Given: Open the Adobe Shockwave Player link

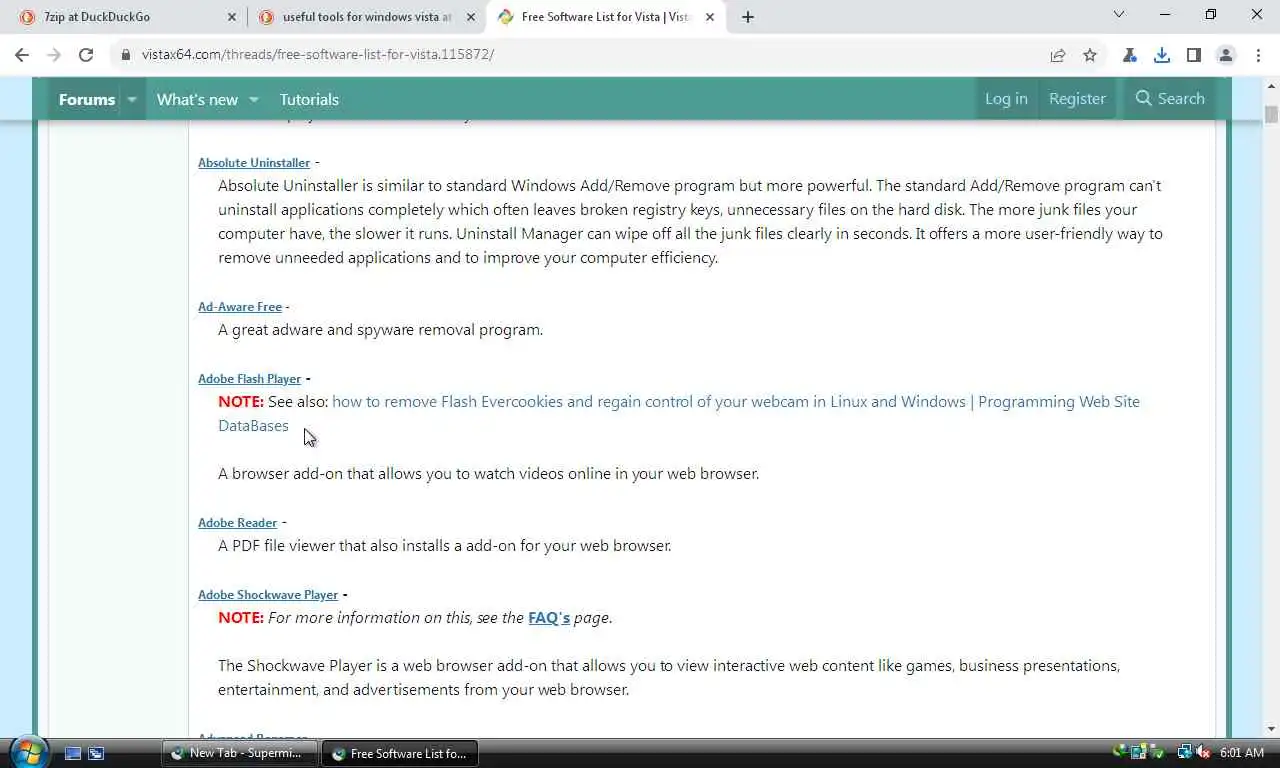Looking at the screenshot, I should pyautogui.click(x=268, y=595).
